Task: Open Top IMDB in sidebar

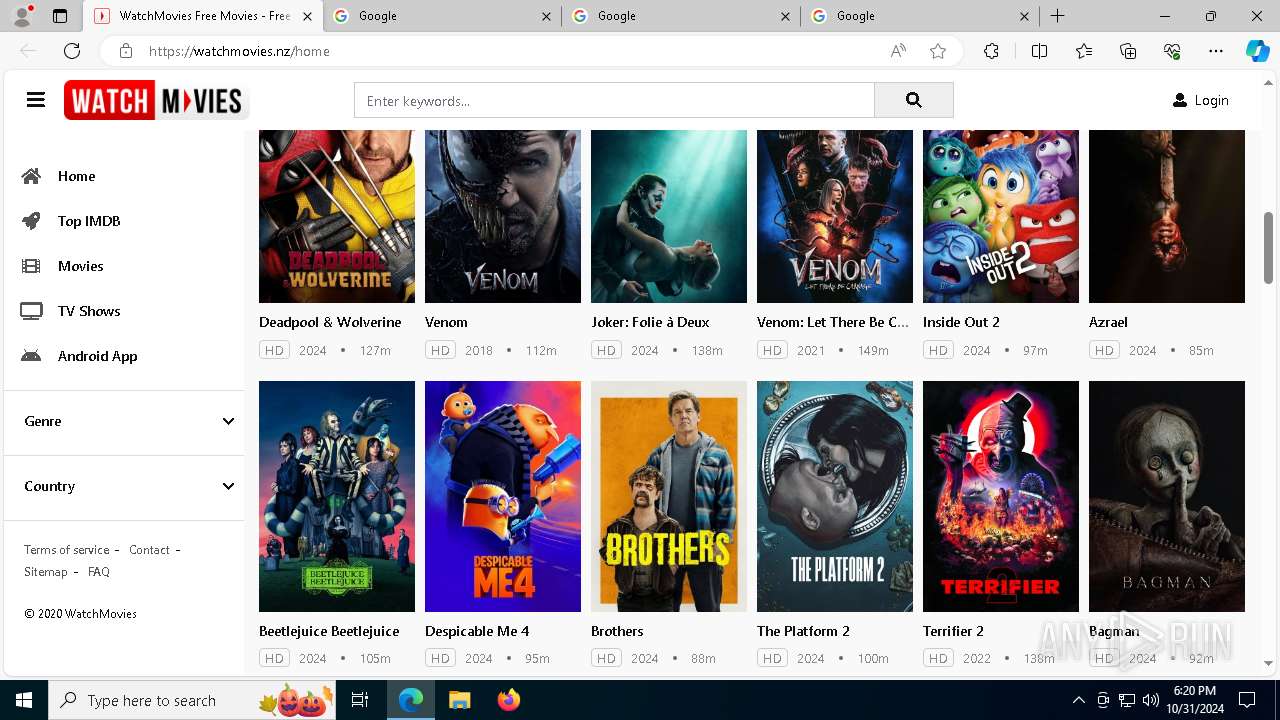Action: (89, 221)
